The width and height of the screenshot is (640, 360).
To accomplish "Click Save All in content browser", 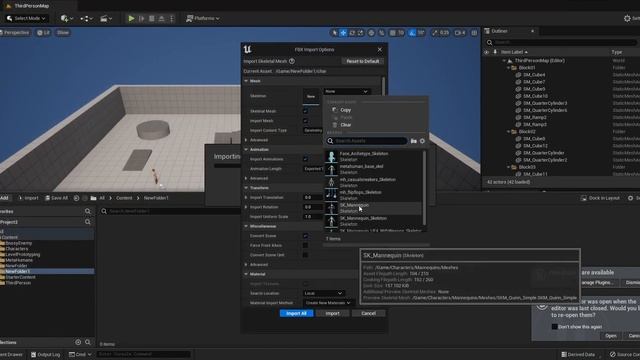I will pos(56,198).
